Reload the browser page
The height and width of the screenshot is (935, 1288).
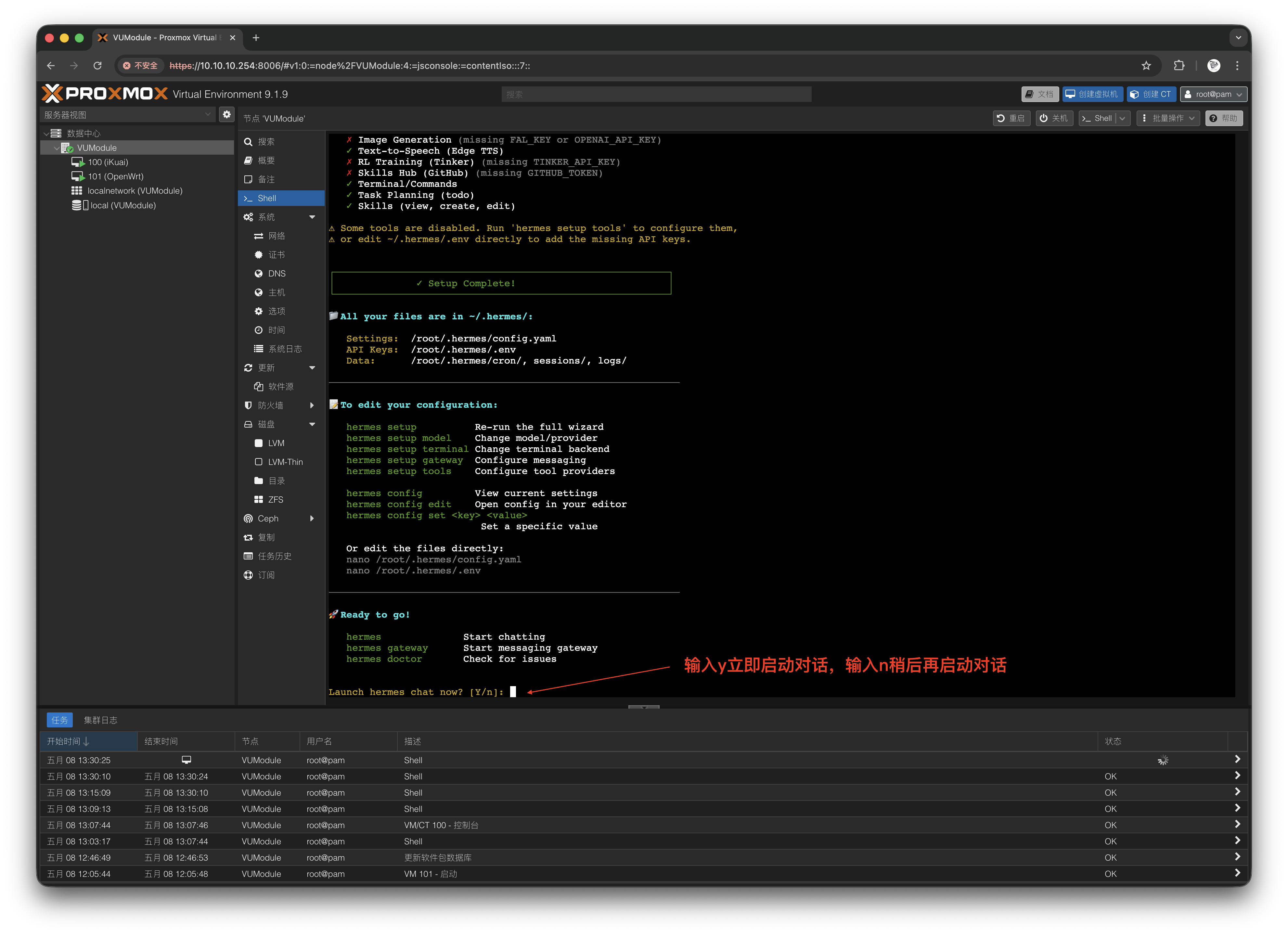[97, 66]
